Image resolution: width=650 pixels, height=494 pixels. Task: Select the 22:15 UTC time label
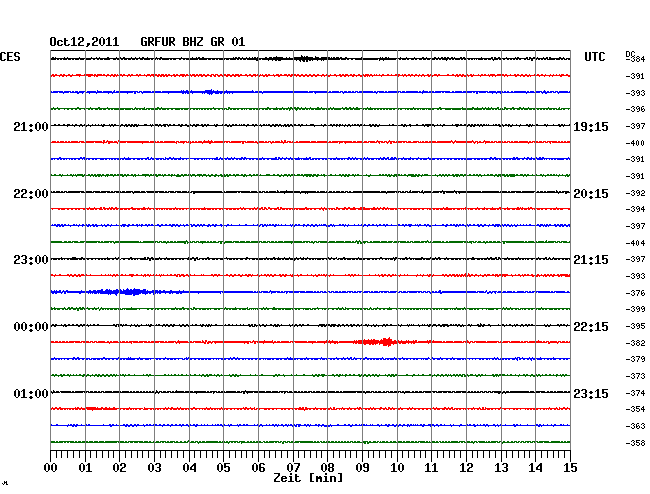[x=591, y=327]
